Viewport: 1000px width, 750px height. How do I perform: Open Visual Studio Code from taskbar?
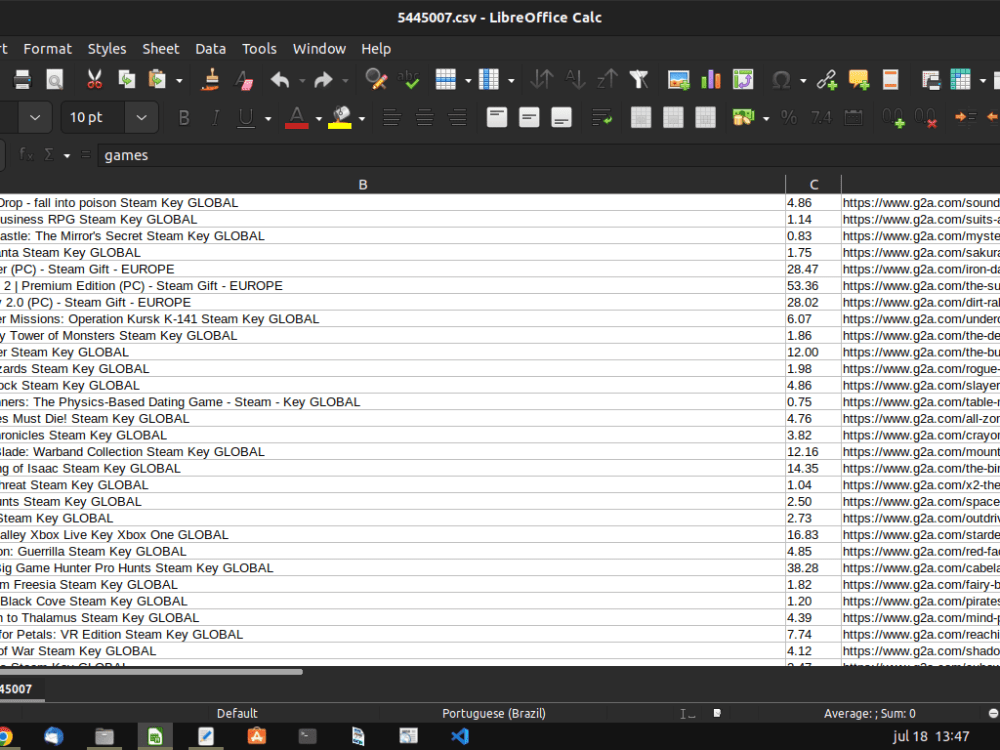point(460,737)
